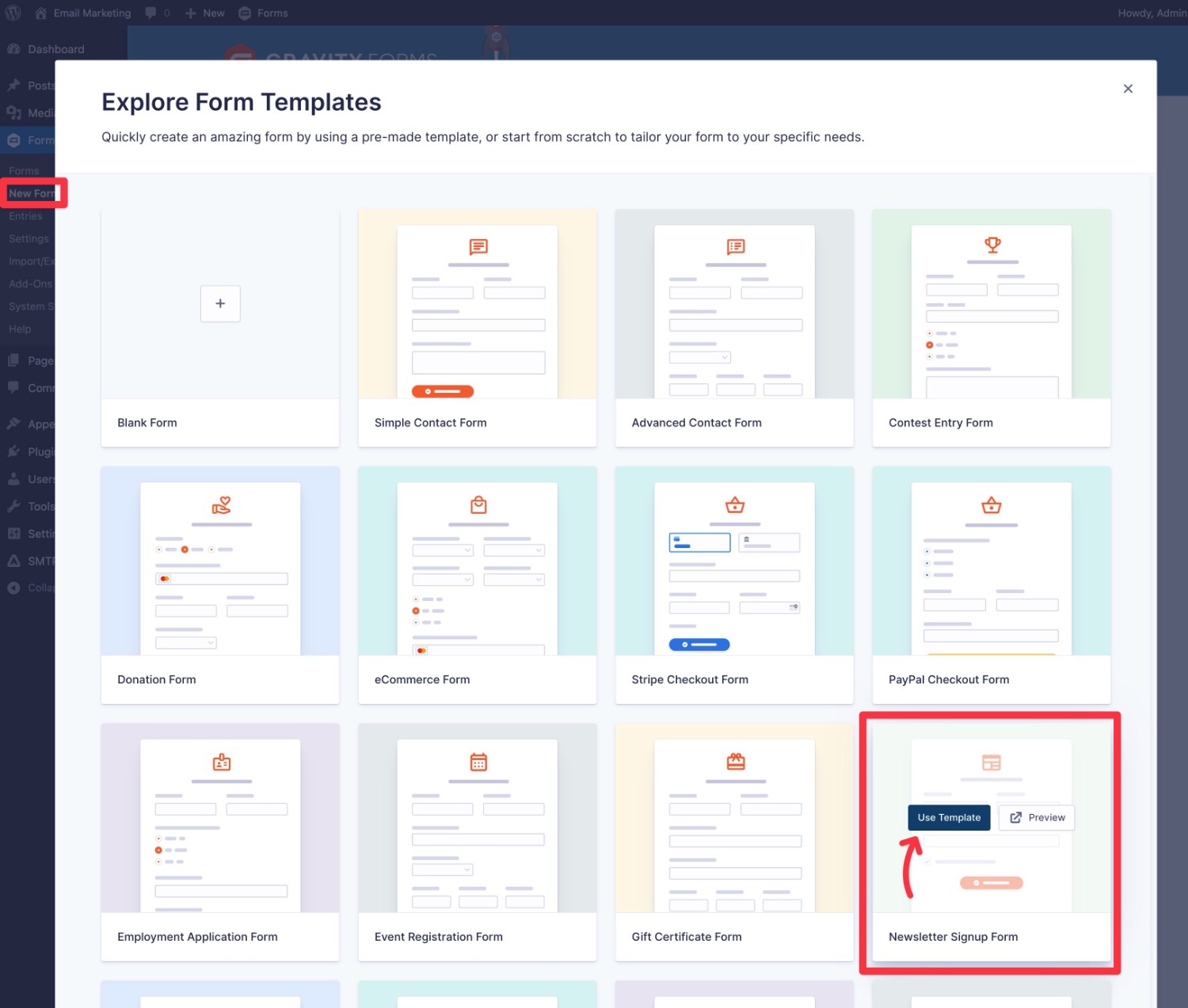Click Use Template on Newsletter Signup Form
Viewport: 1188px width, 1008px height.
[x=949, y=817]
